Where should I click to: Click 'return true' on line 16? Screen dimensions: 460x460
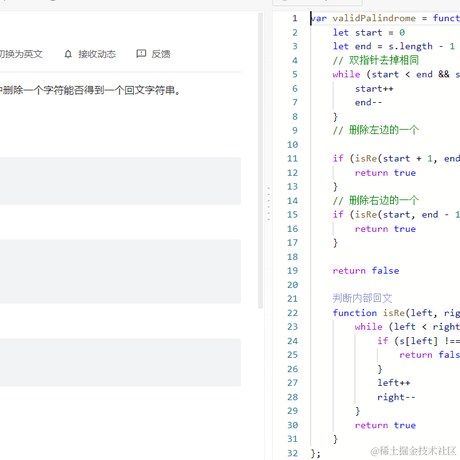(x=385, y=229)
